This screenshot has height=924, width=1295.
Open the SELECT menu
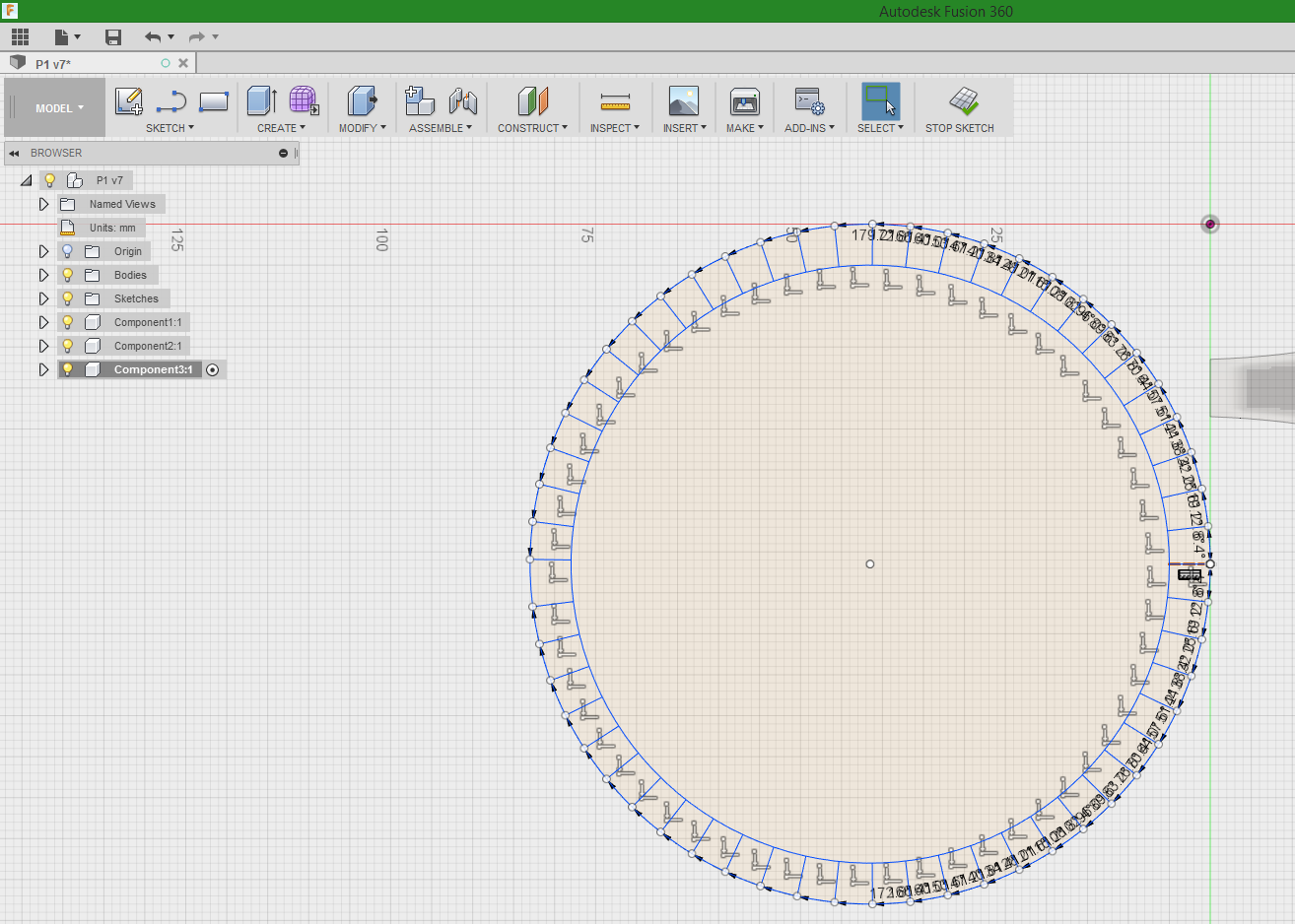880,128
